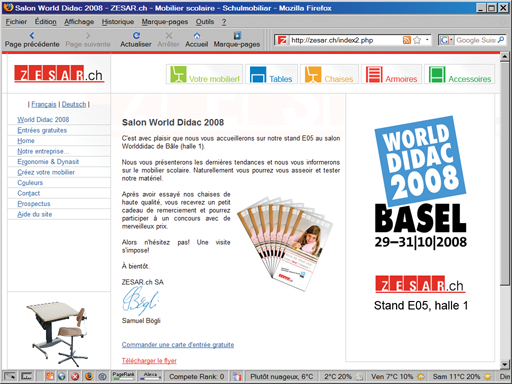Viewport: 512px width, 384px height.
Task: Reload page with Actualiser icon
Action: click(x=136, y=35)
